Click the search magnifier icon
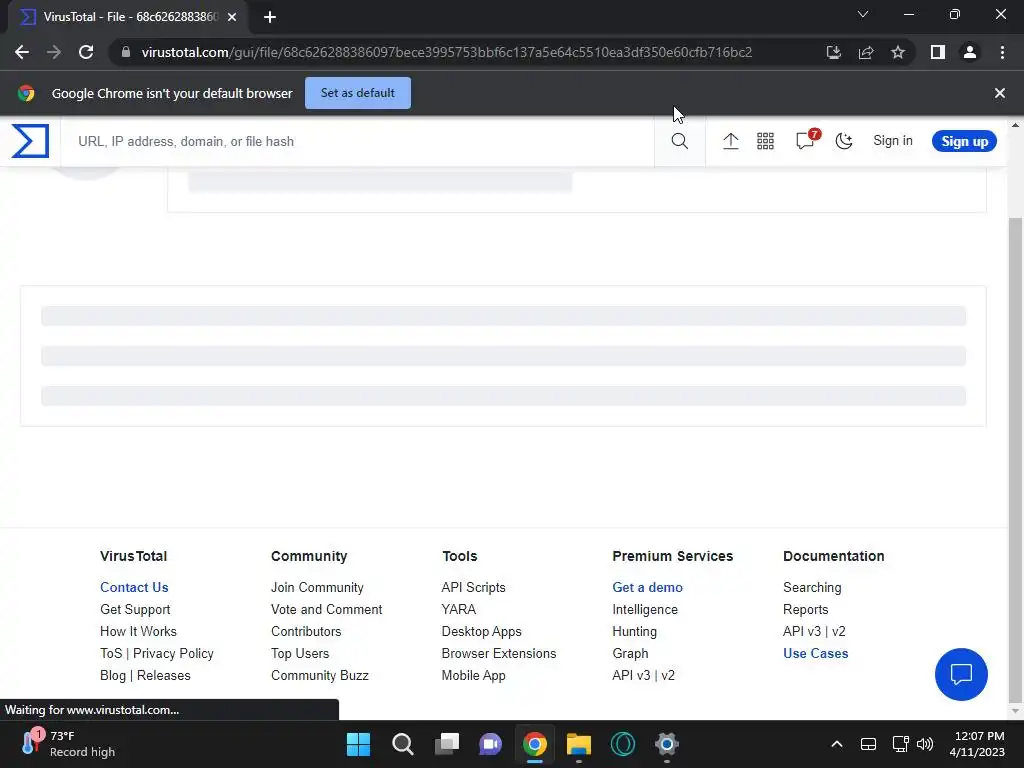The height and width of the screenshot is (768, 1024). (x=679, y=141)
